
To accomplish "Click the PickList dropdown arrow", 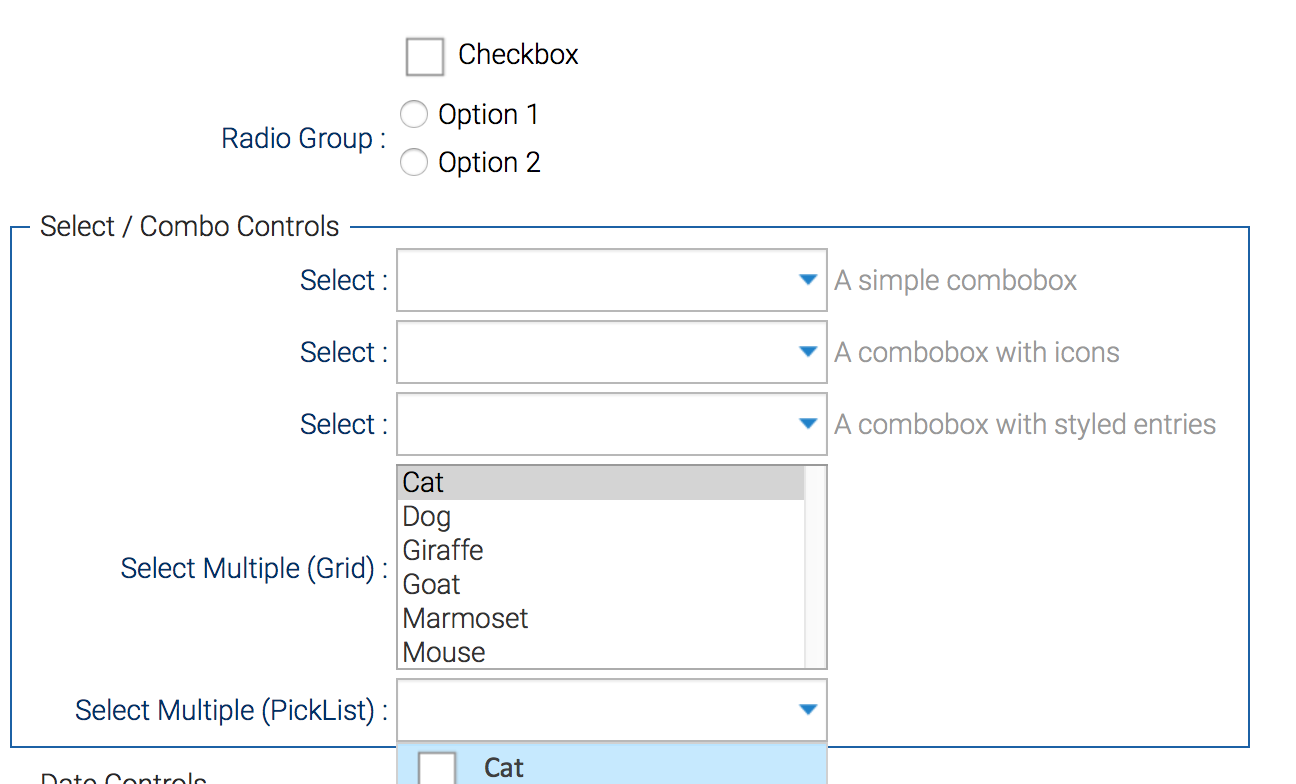I will pos(809,711).
